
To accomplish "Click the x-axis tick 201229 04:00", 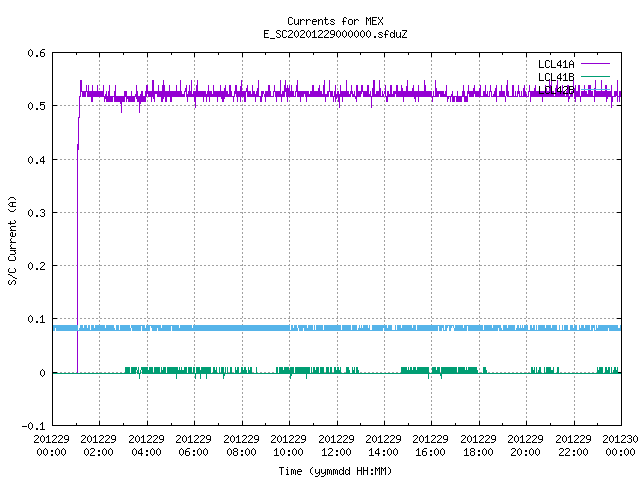I will (x=146, y=445).
